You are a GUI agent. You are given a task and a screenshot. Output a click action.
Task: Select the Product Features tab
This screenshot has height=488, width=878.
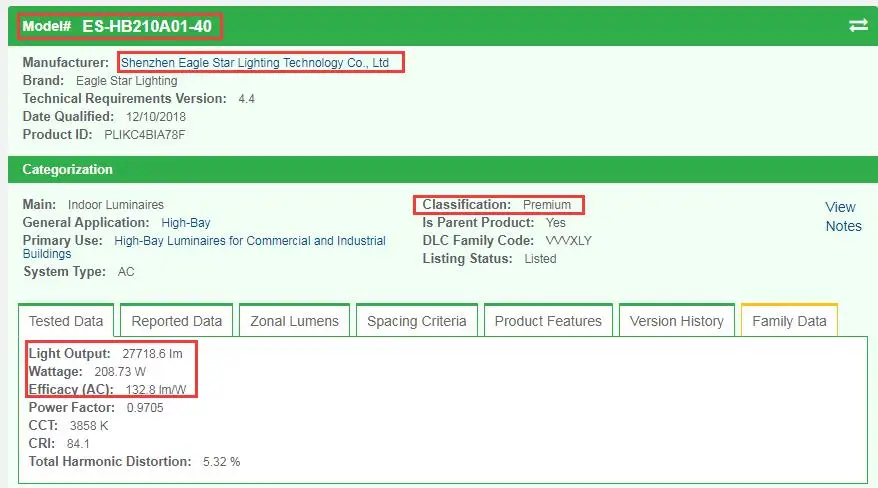point(548,321)
